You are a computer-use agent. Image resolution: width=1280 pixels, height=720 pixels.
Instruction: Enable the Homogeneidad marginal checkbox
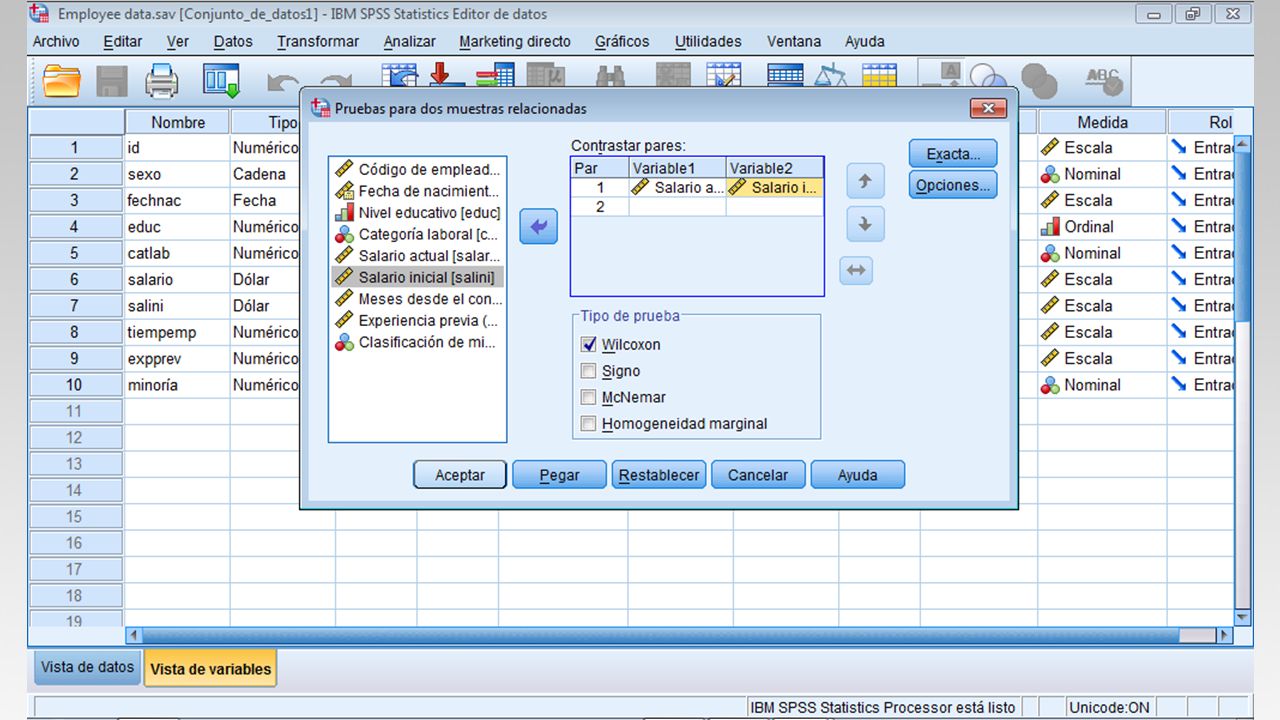tap(588, 424)
